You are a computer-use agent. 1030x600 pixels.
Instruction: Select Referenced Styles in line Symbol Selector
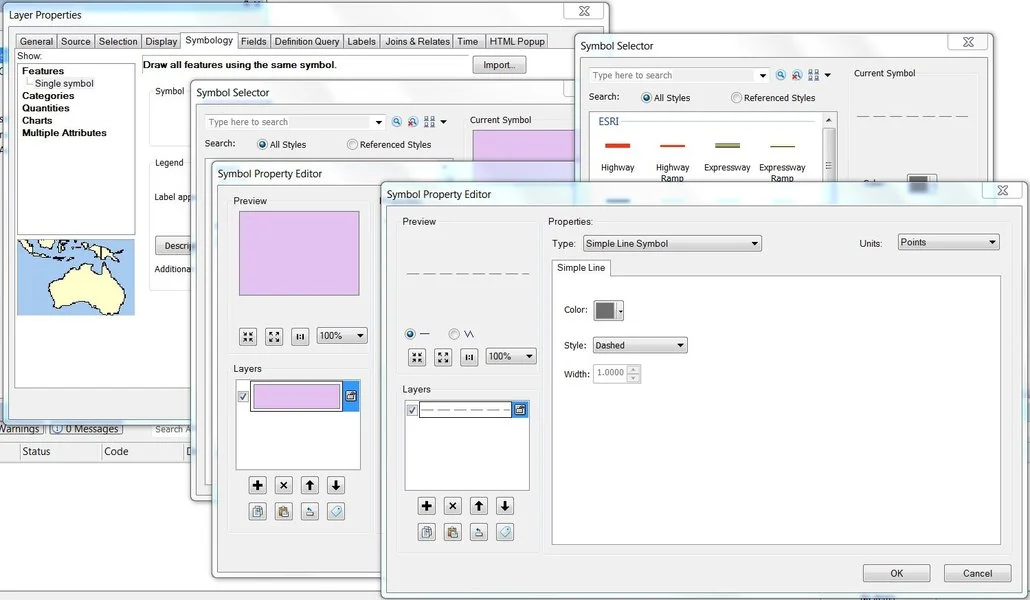click(x=737, y=98)
